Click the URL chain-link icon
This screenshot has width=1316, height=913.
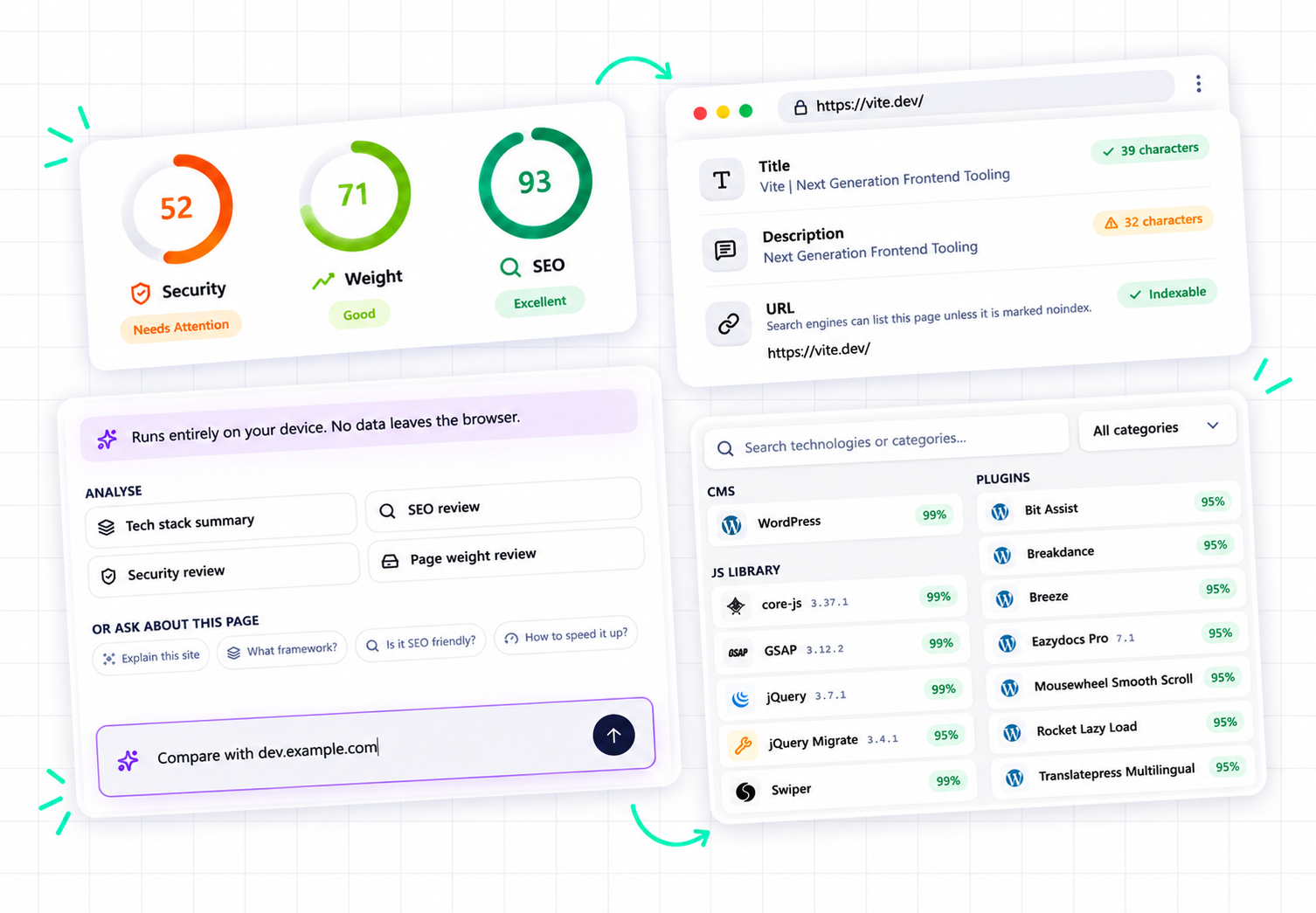[728, 324]
